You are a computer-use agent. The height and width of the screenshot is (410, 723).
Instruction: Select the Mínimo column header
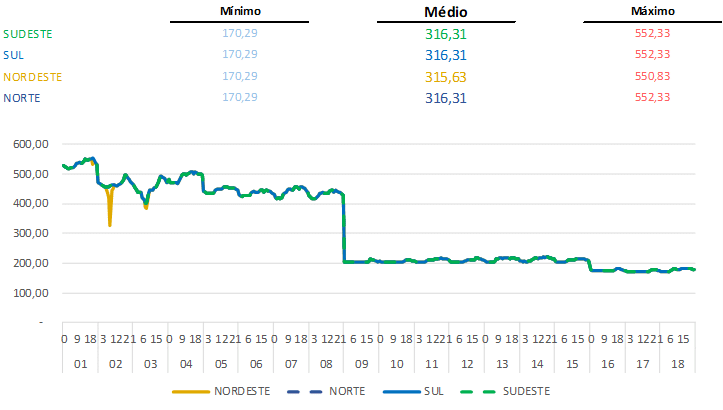(x=239, y=11)
